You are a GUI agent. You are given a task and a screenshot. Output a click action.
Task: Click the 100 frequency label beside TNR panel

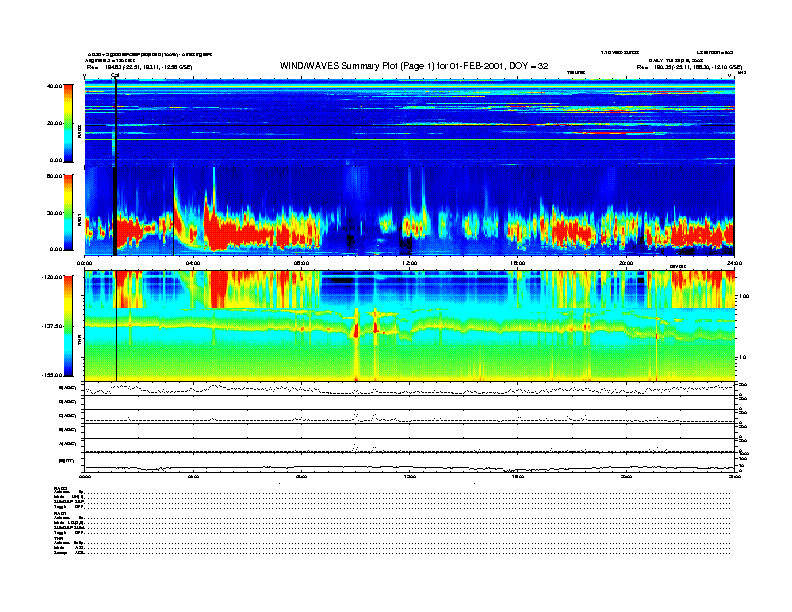[744, 296]
